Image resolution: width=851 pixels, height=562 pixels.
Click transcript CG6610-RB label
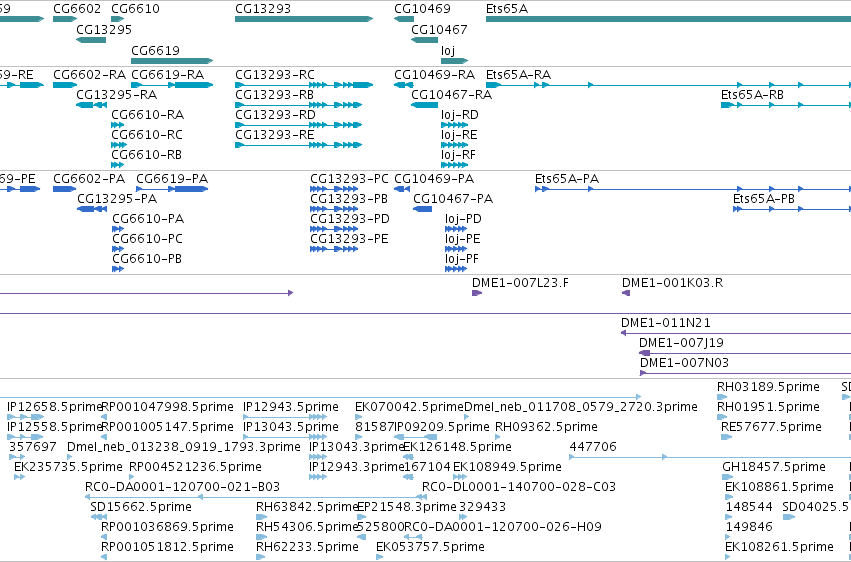pyautogui.click(x=147, y=155)
